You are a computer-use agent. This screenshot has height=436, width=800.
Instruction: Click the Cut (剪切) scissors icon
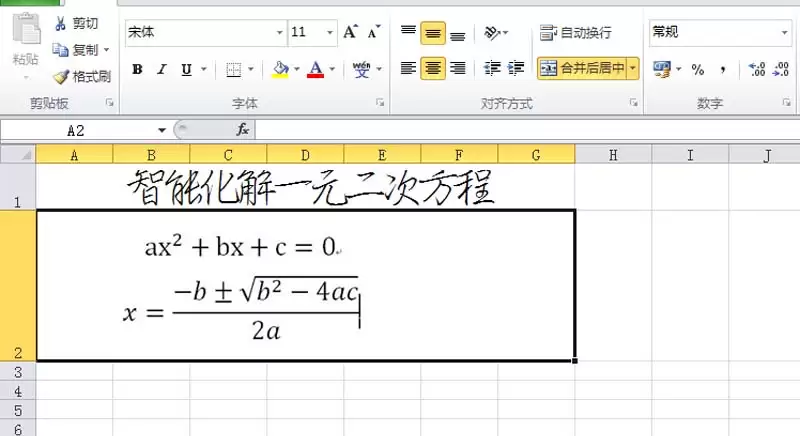pos(61,23)
